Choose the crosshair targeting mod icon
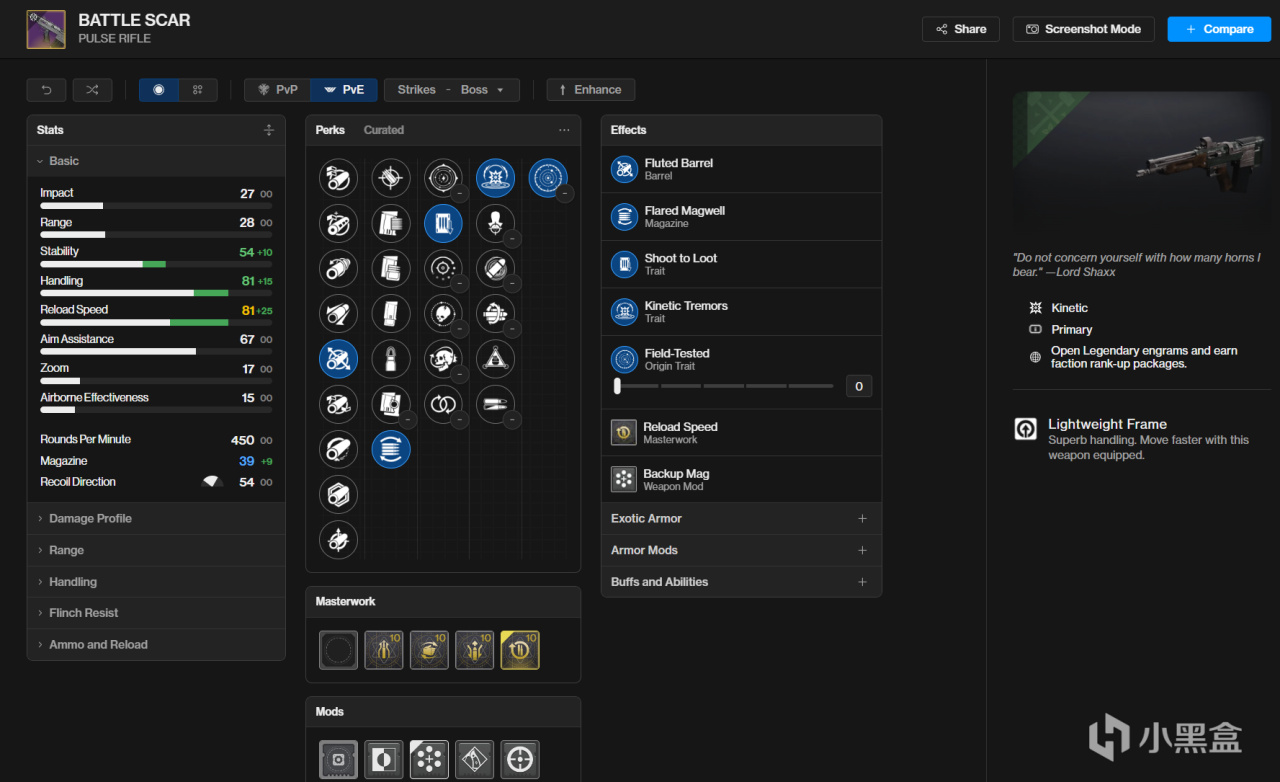The width and height of the screenshot is (1280, 782). tap(520, 760)
